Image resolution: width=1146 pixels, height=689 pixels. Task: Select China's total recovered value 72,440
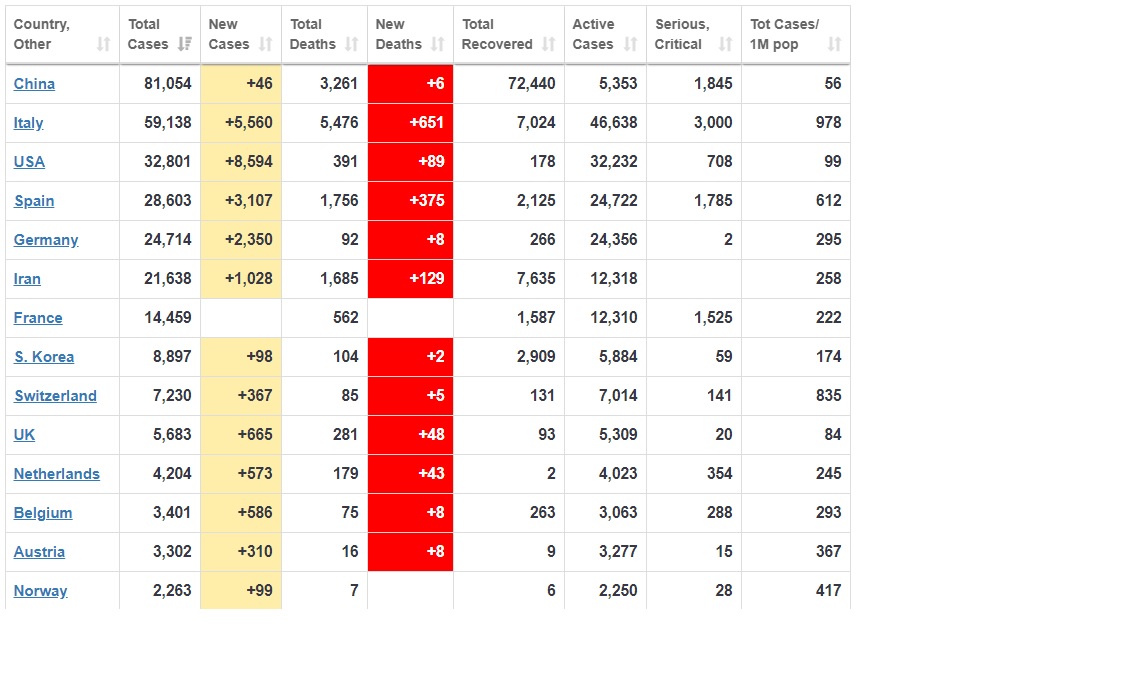531,84
